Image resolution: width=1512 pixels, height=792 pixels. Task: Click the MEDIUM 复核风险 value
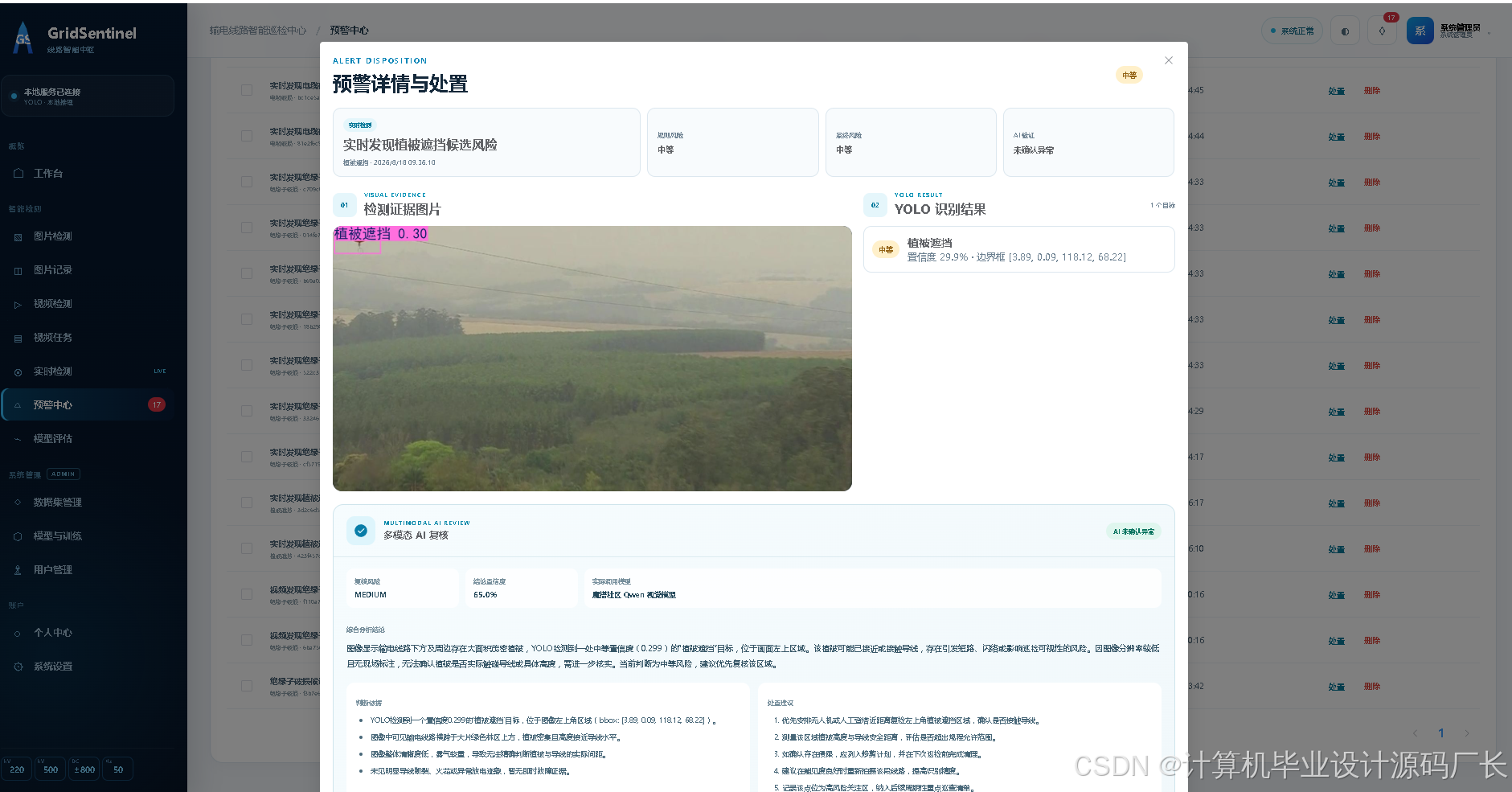(x=371, y=595)
